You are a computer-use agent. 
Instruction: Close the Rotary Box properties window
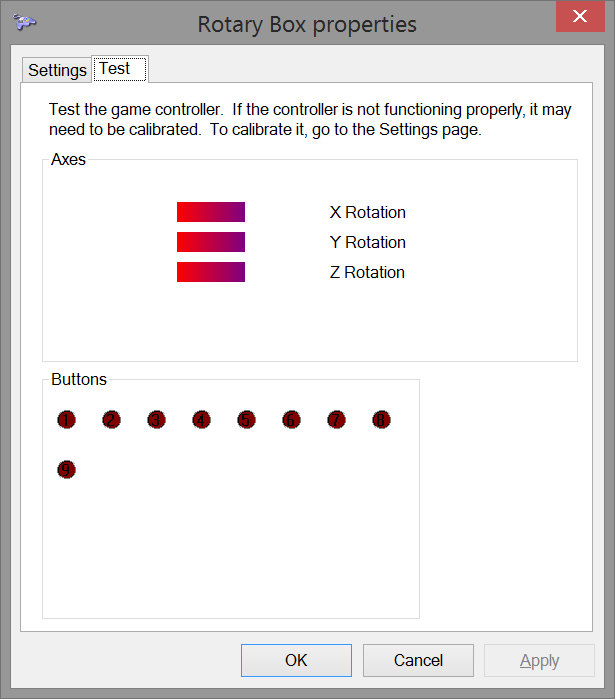[x=580, y=16]
